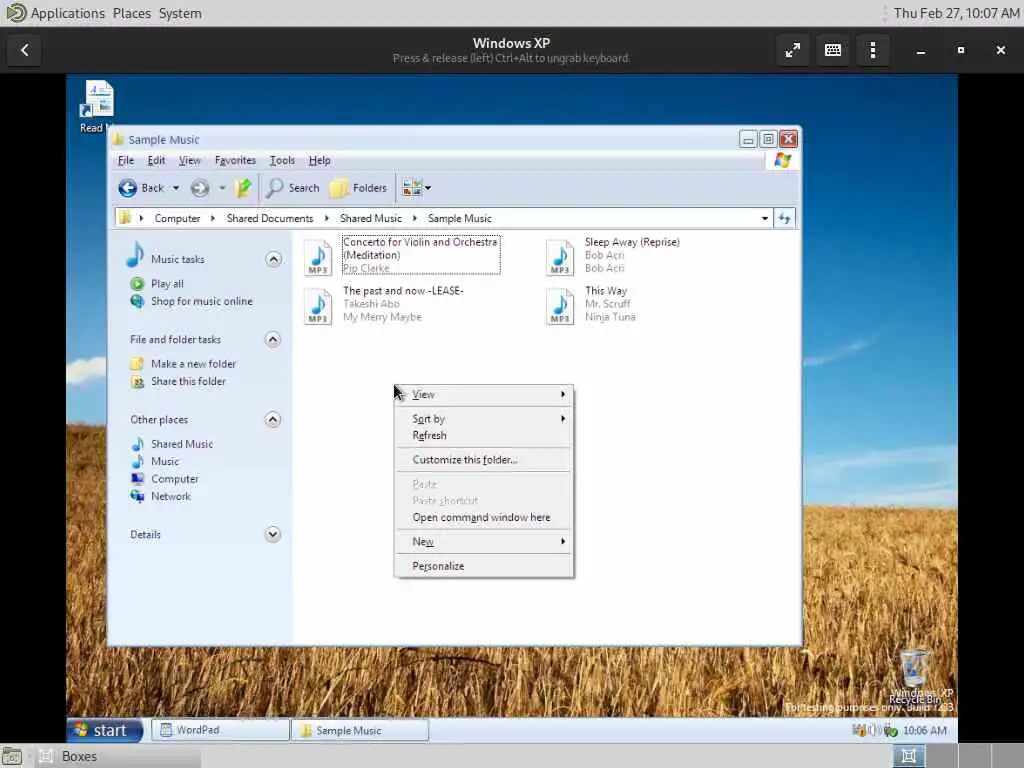Choose Customize this folder in context menu

click(484, 460)
